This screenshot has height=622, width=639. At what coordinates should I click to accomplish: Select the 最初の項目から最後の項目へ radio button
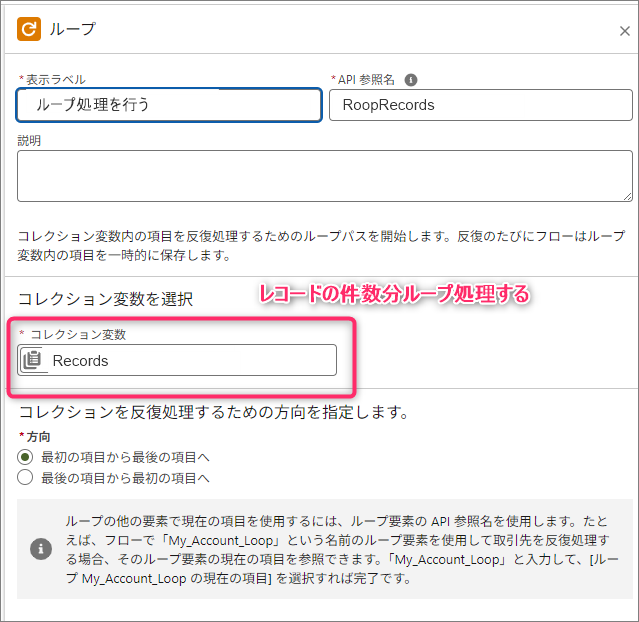tap(26, 457)
